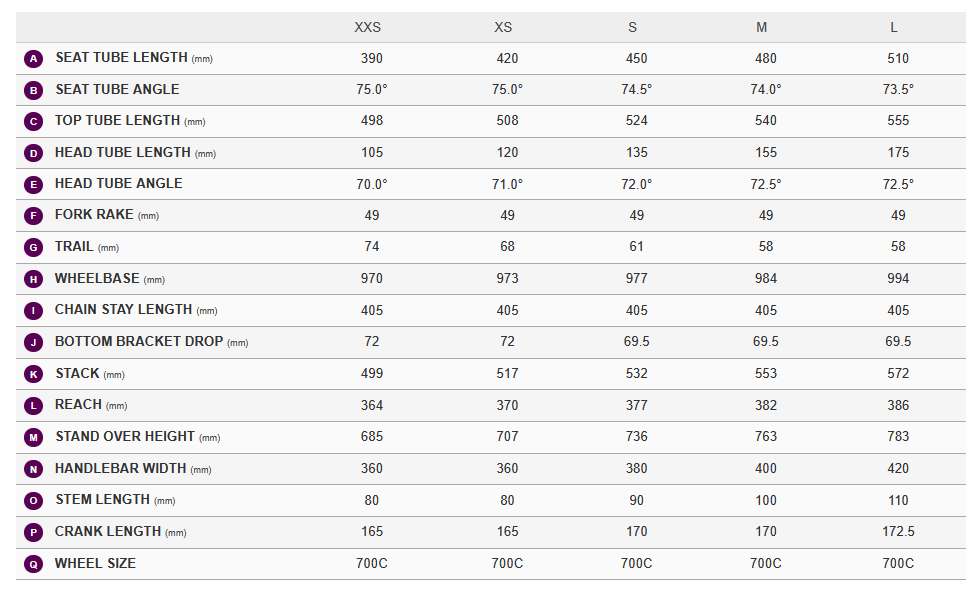Click the letter C top tube icon
Viewport: 976px width, 598px height.
click(x=33, y=122)
